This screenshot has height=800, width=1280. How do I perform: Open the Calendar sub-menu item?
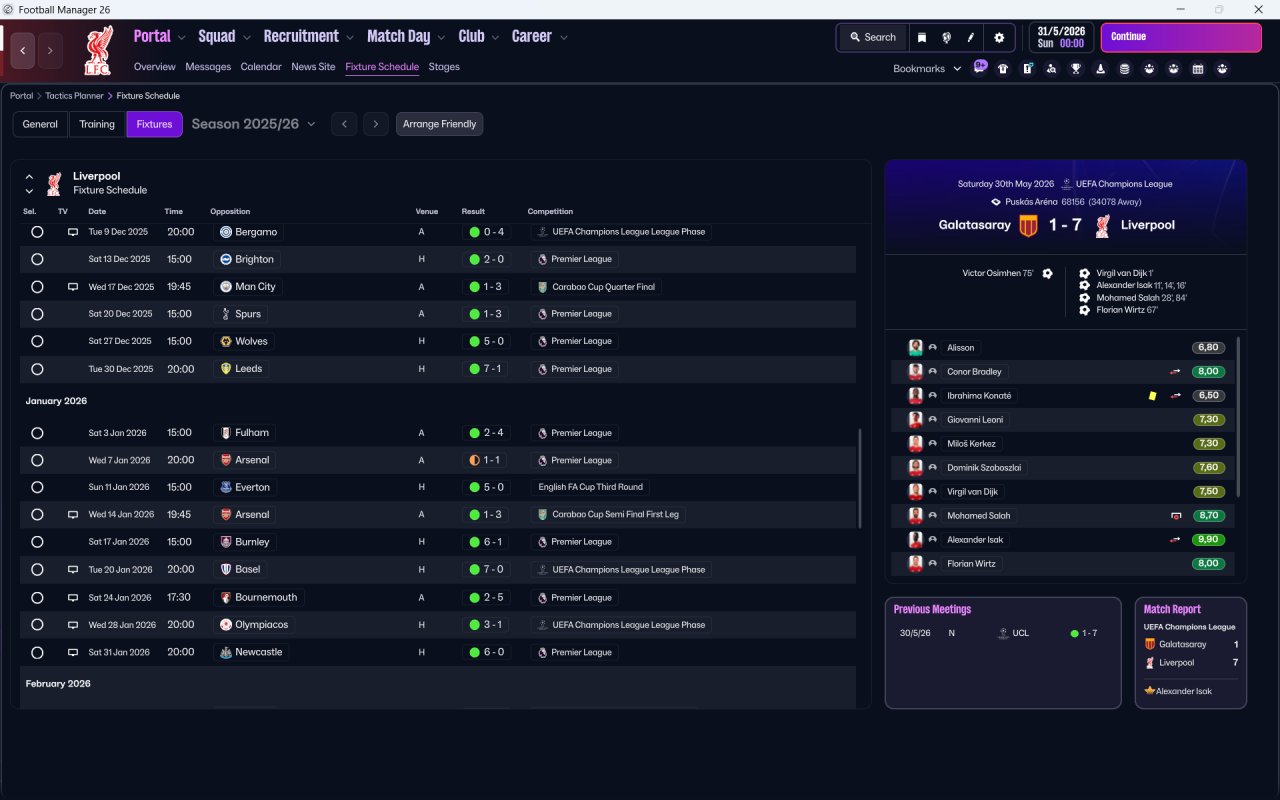[x=261, y=67]
